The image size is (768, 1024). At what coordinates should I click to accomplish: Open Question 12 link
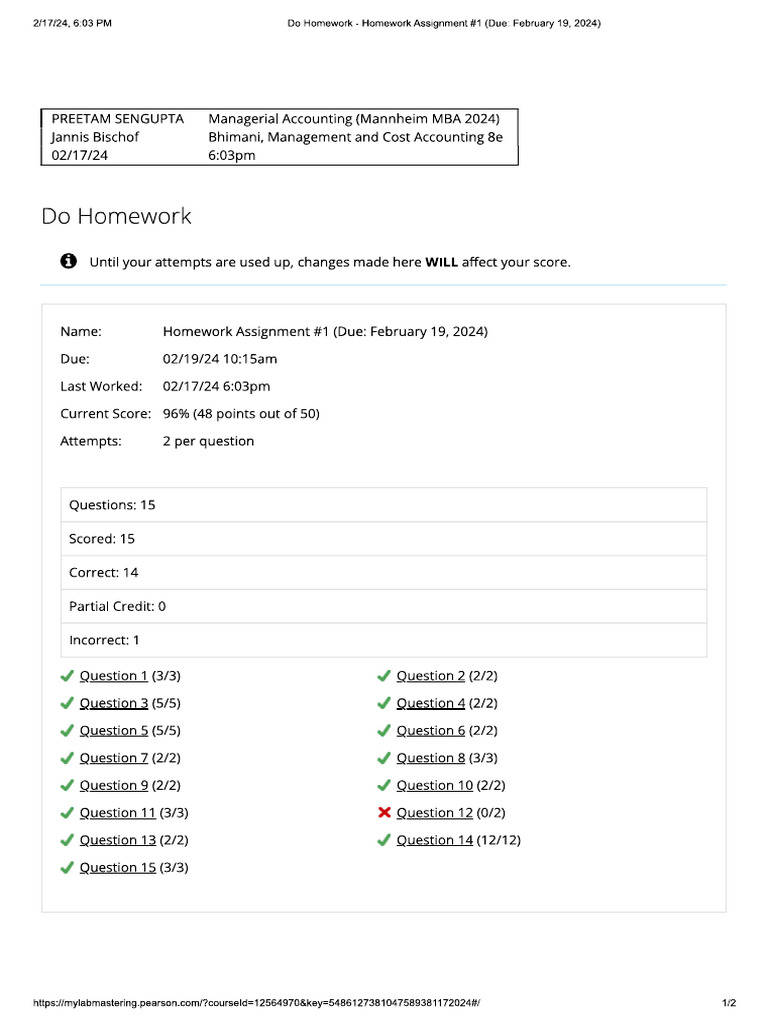tap(434, 813)
